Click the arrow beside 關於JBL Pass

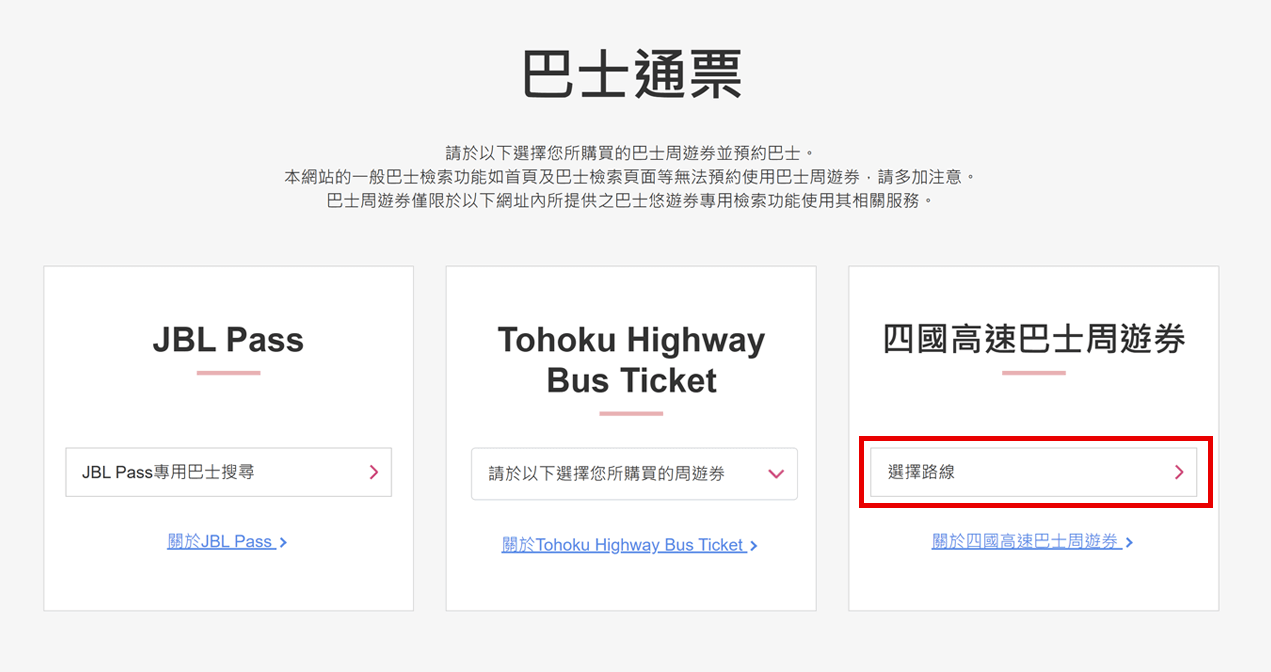tap(284, 542)
